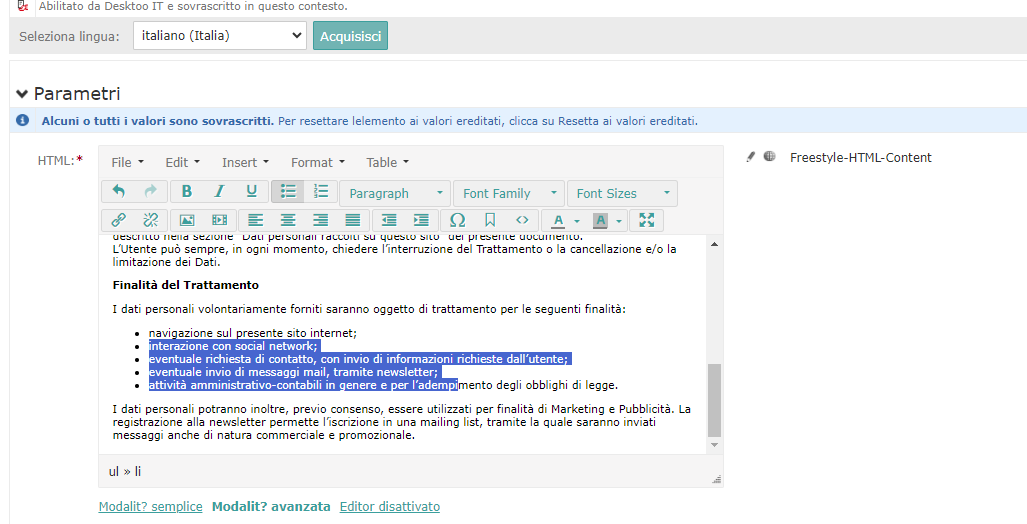Open the Font Family dropdown

click(509, 193)
